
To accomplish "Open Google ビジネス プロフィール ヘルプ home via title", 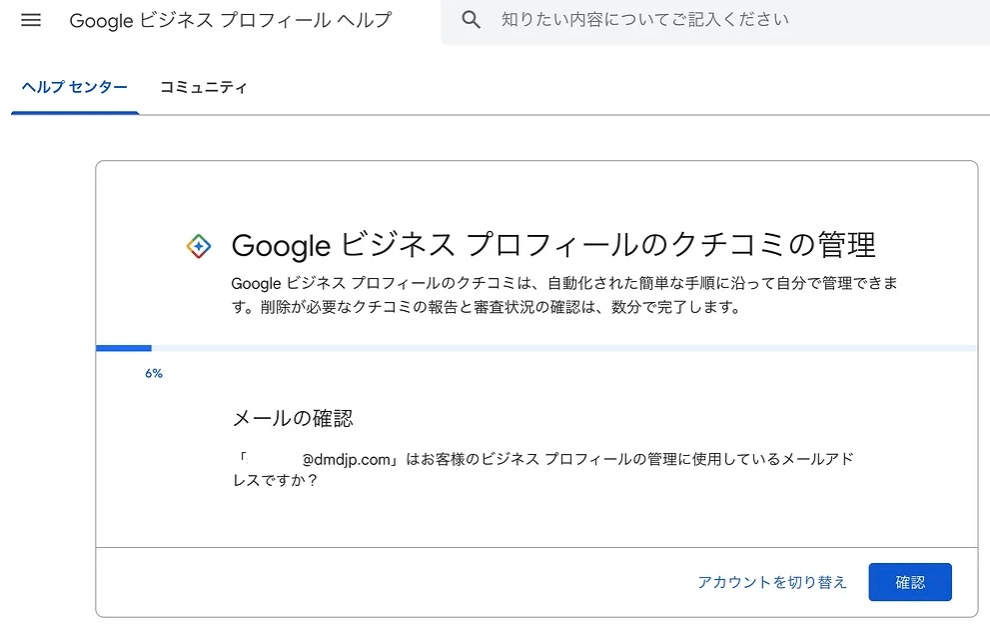I will coord(230,20).
